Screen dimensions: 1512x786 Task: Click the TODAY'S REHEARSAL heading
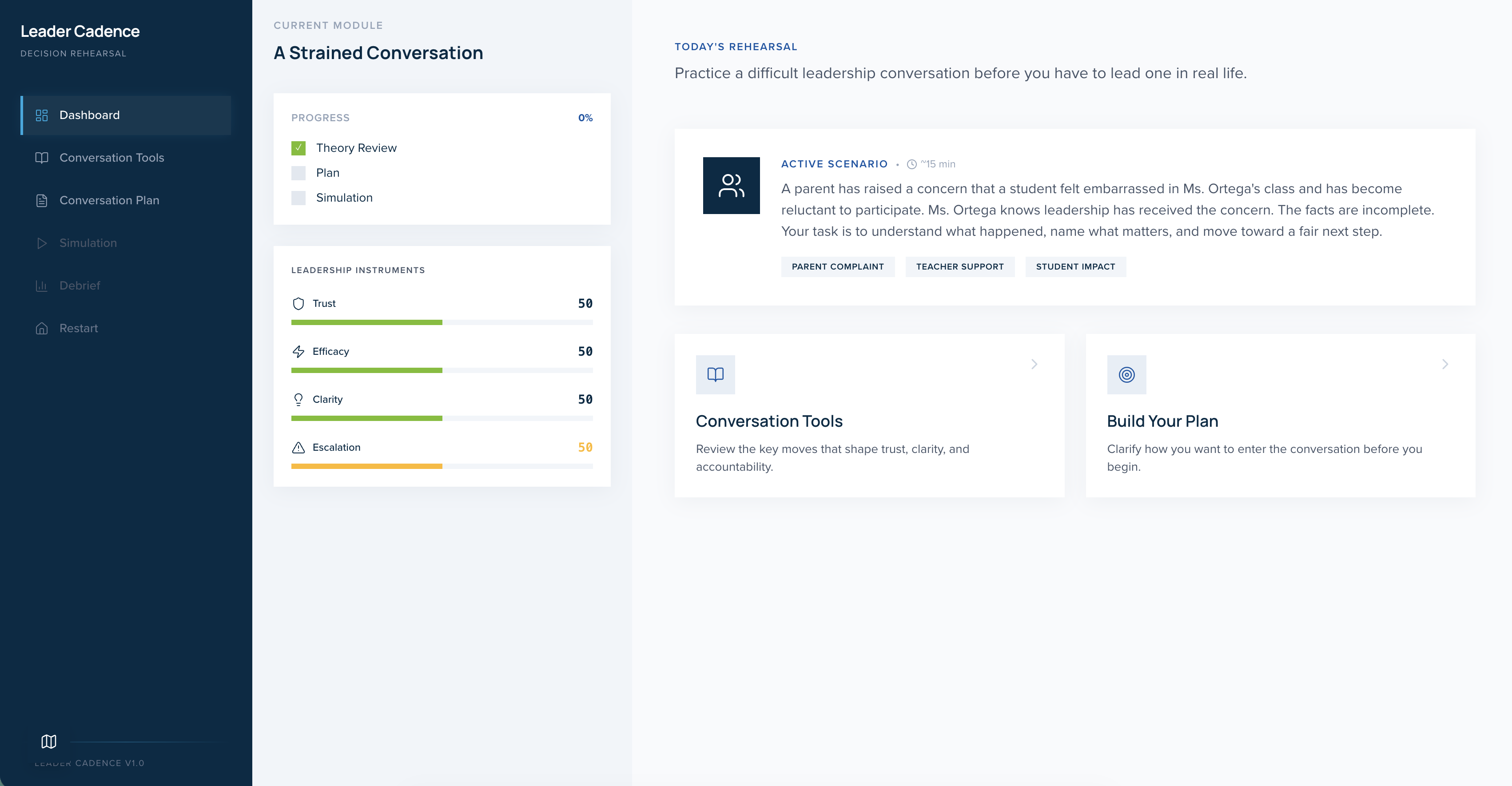click(736, 47)
